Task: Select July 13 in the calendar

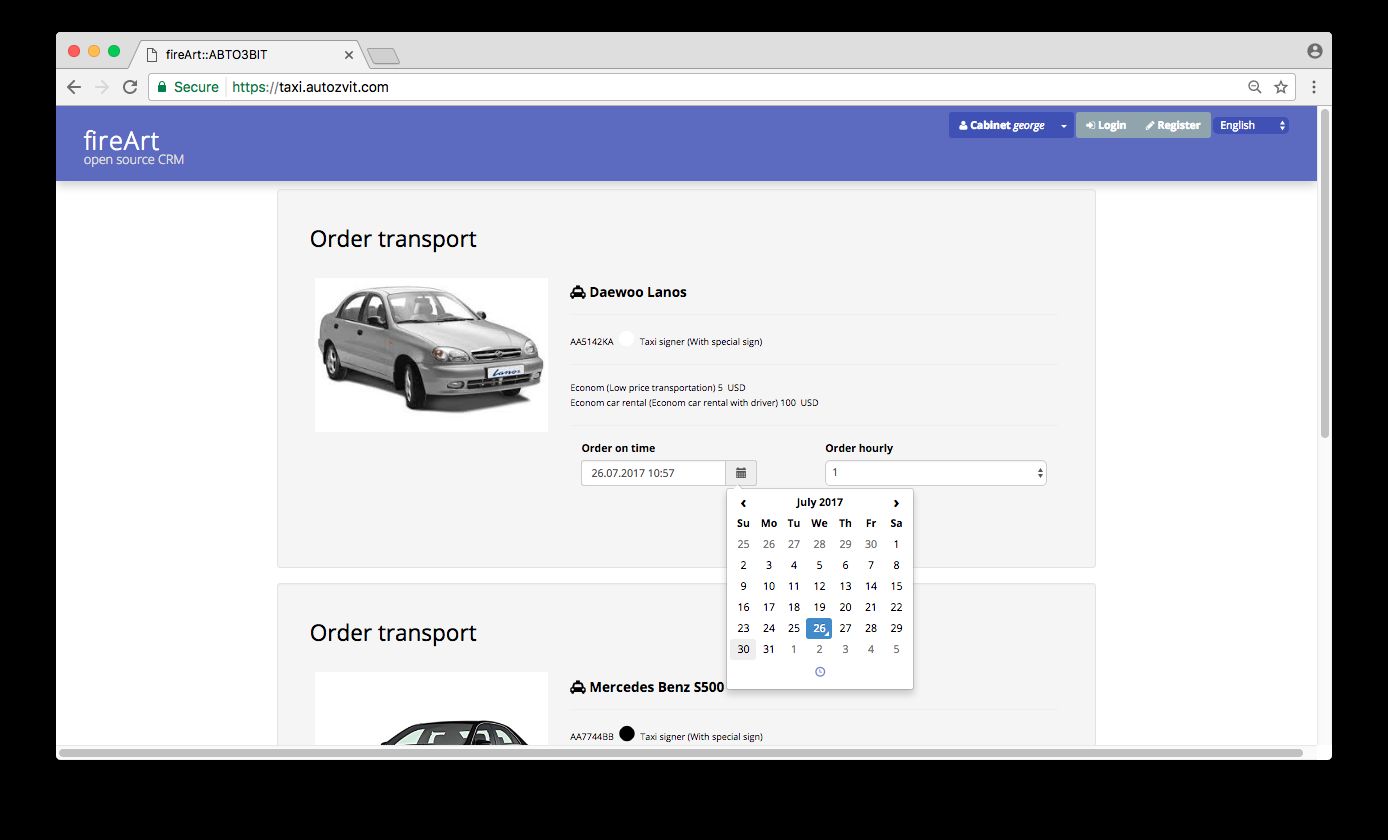Action: point(845,586)
